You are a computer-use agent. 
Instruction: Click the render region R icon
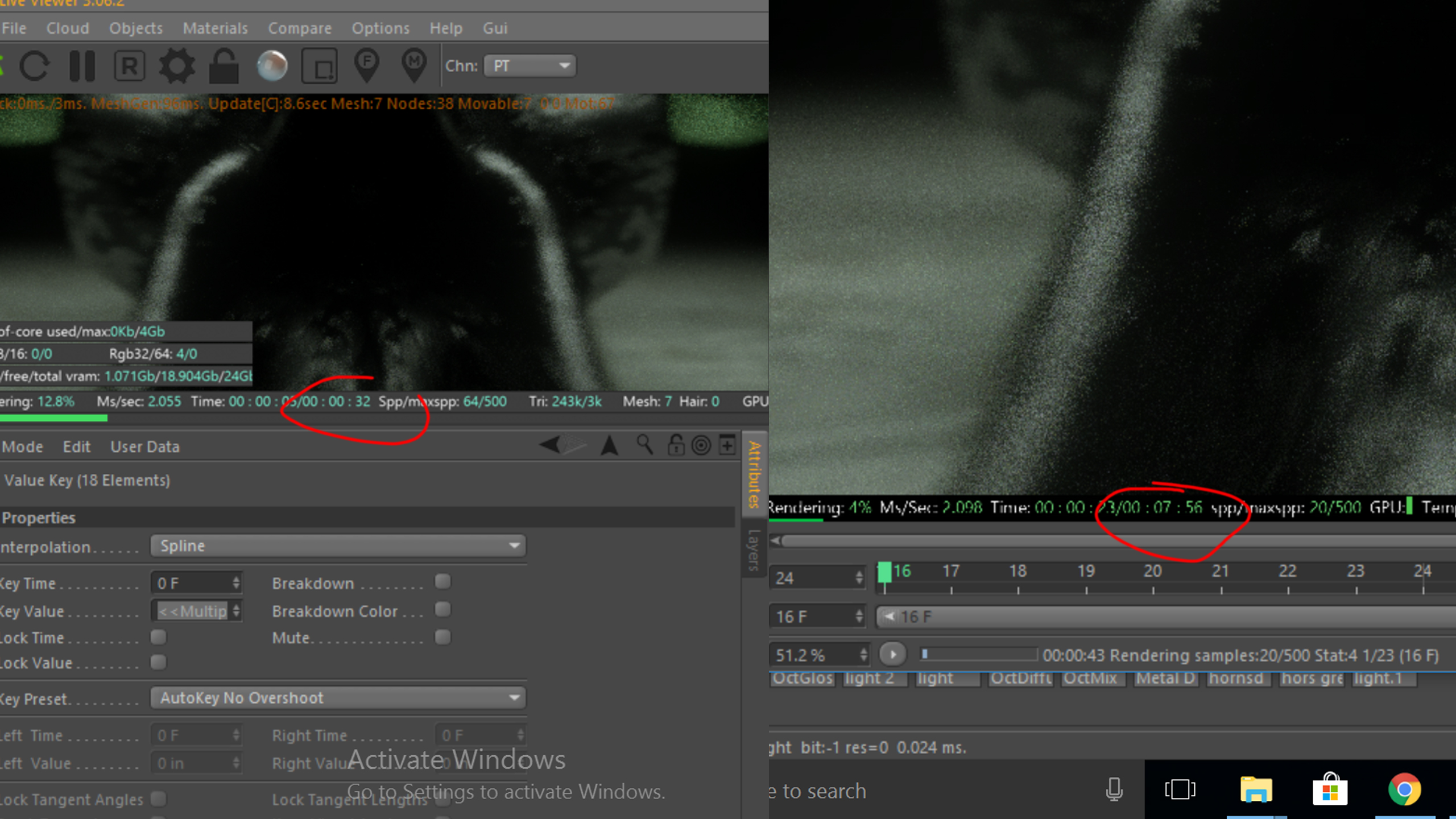[130, 66]
